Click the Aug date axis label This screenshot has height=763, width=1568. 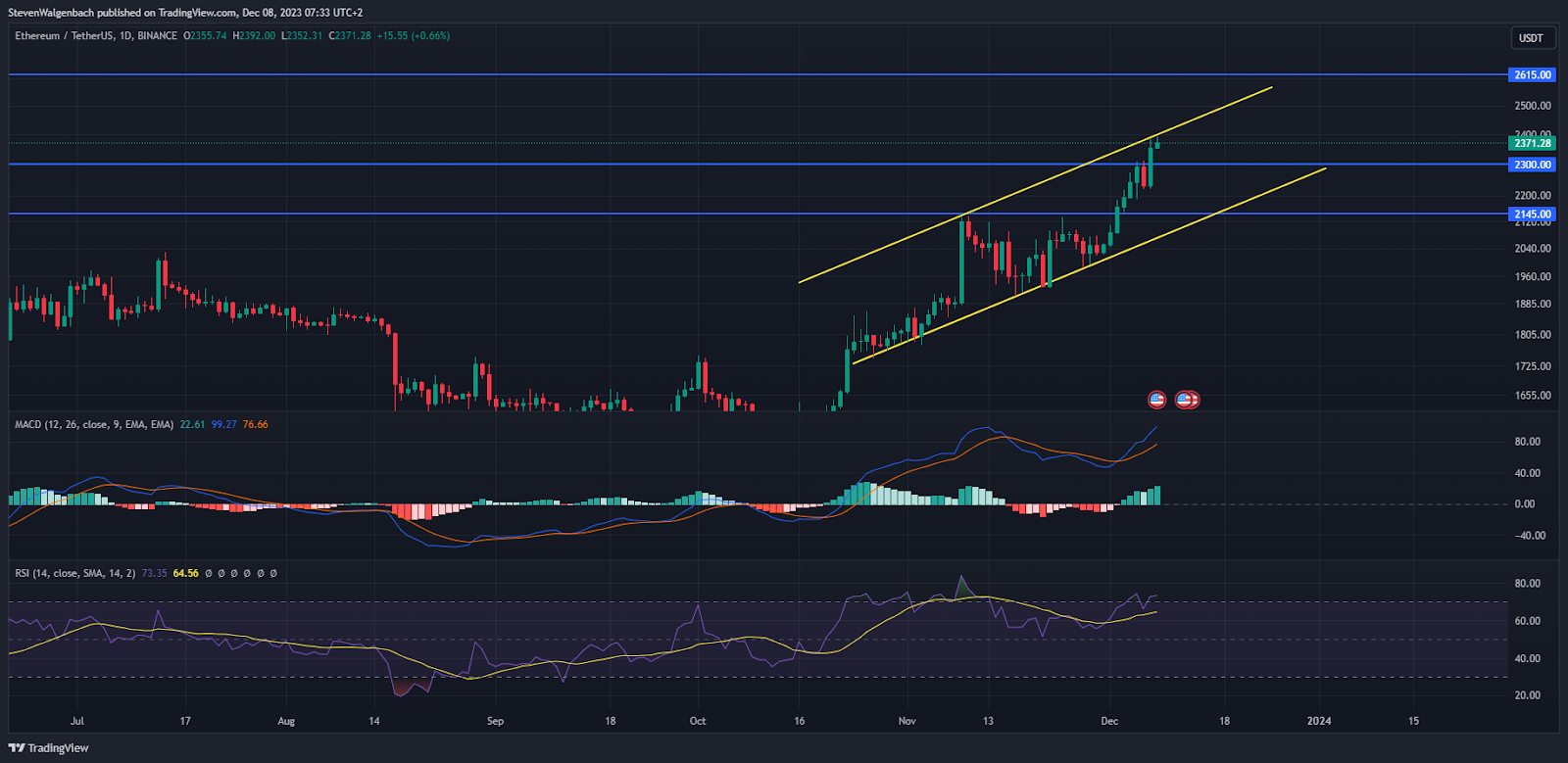click(x=286, y=721)
